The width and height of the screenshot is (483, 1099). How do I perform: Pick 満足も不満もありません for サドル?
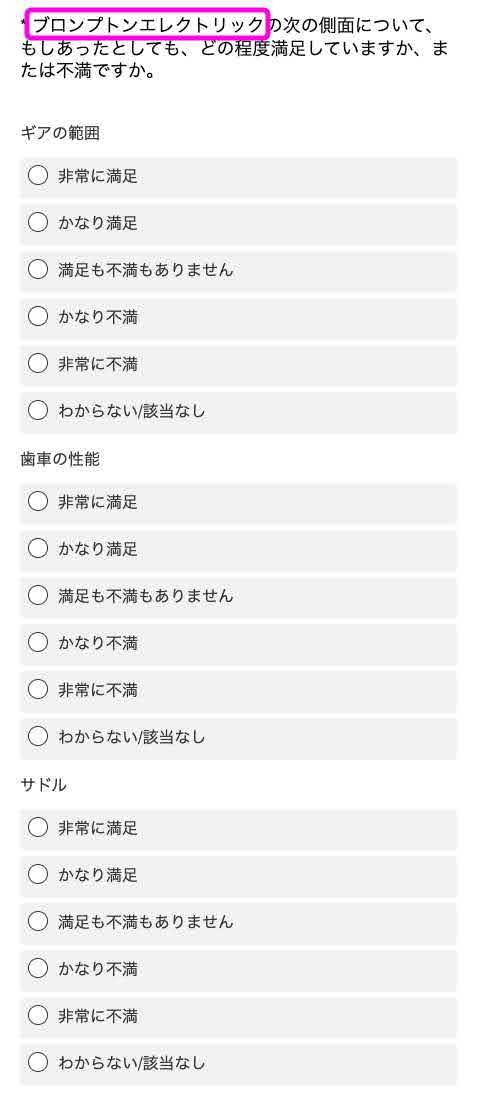tap(238, 922)
